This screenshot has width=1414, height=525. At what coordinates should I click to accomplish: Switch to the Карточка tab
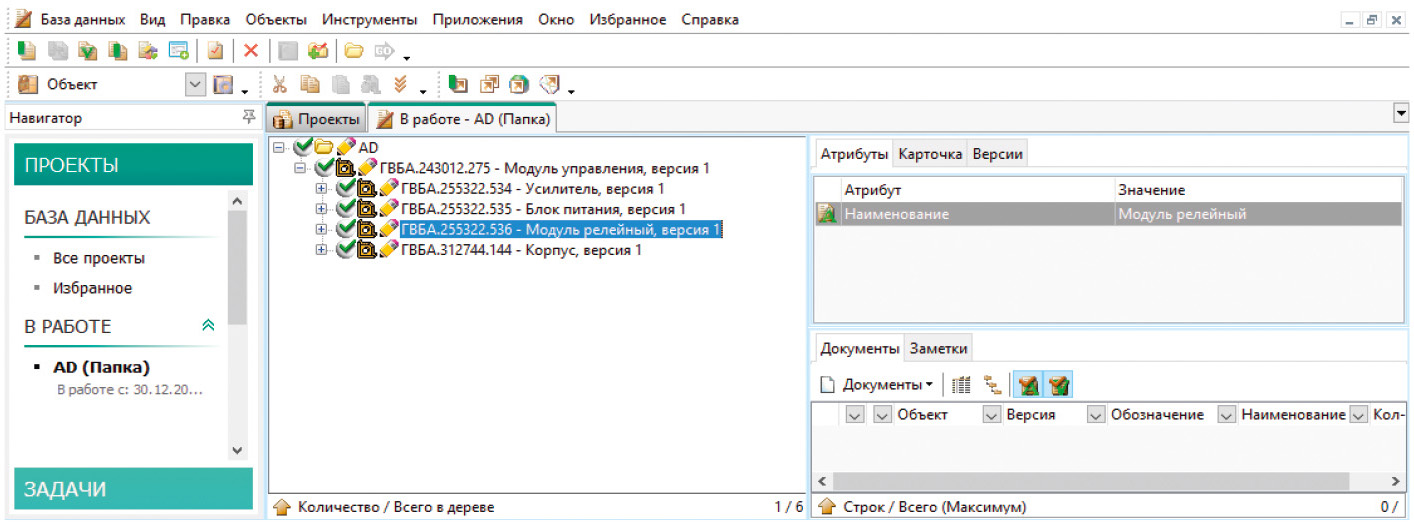click(x=930, y=154)
